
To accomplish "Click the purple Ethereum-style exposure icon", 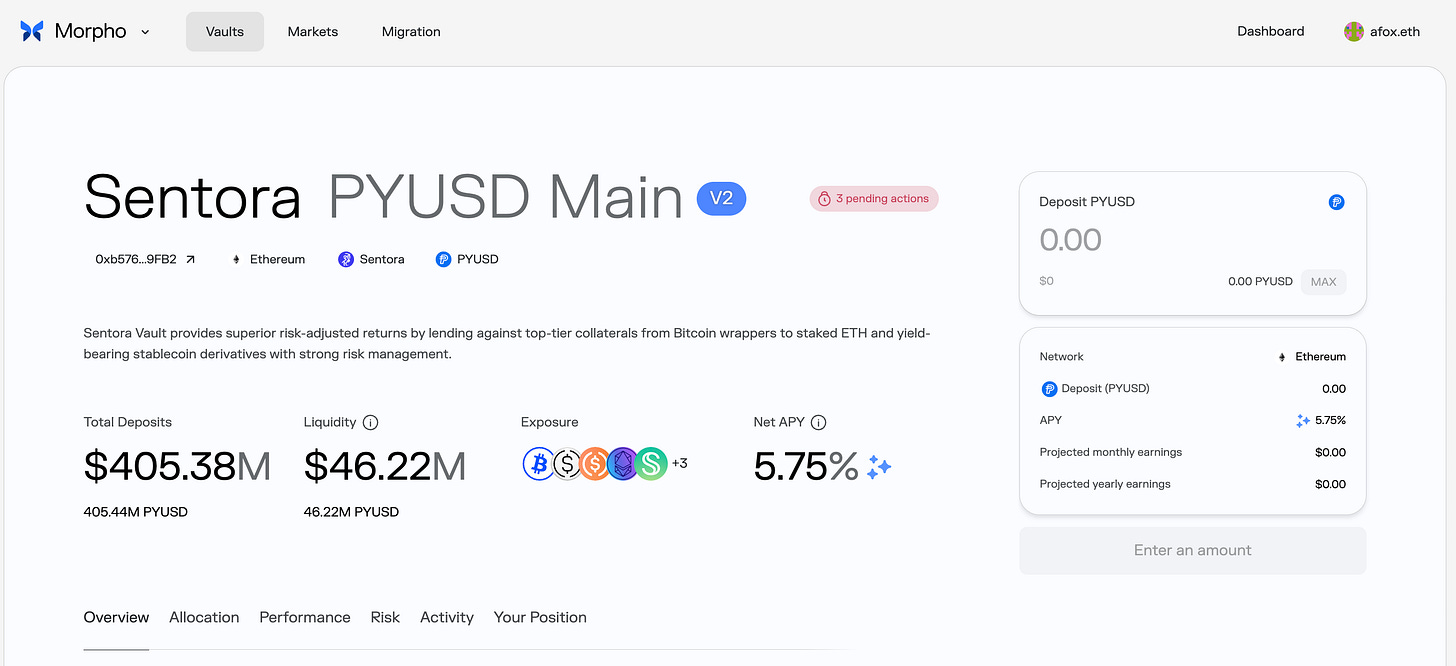I will 622,463.
